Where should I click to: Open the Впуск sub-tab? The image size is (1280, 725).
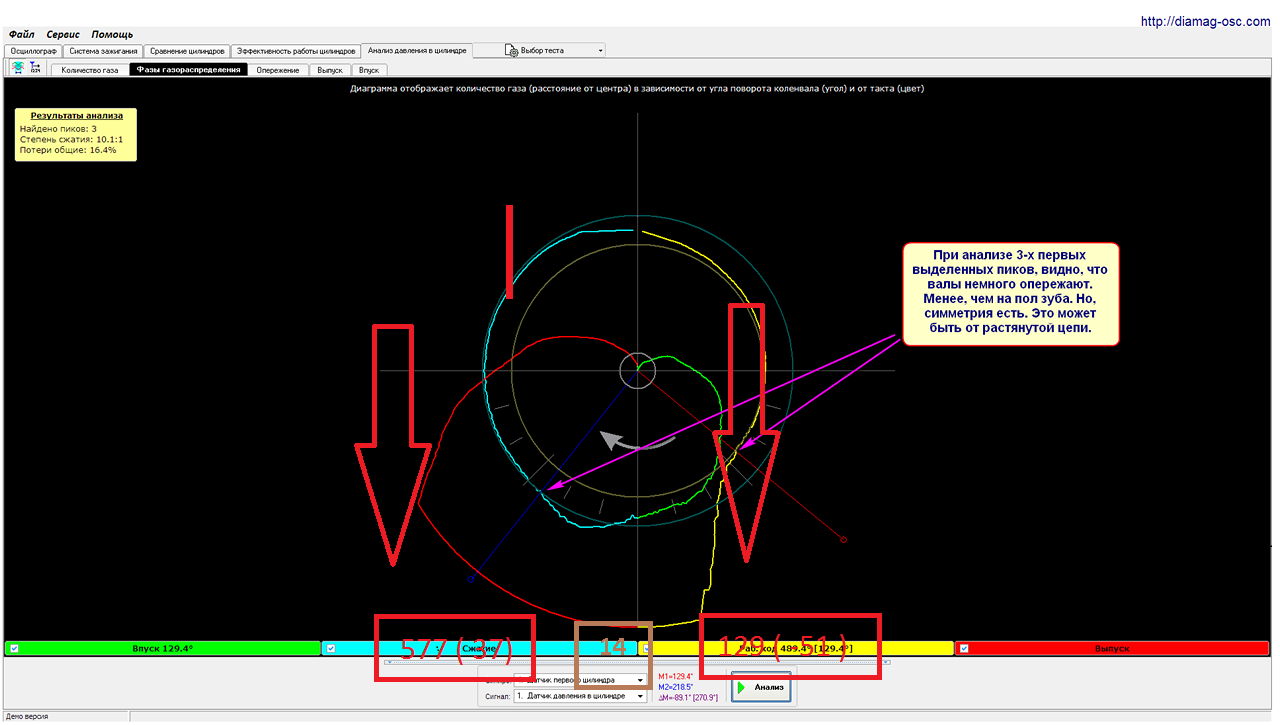[x=369, y=70]
